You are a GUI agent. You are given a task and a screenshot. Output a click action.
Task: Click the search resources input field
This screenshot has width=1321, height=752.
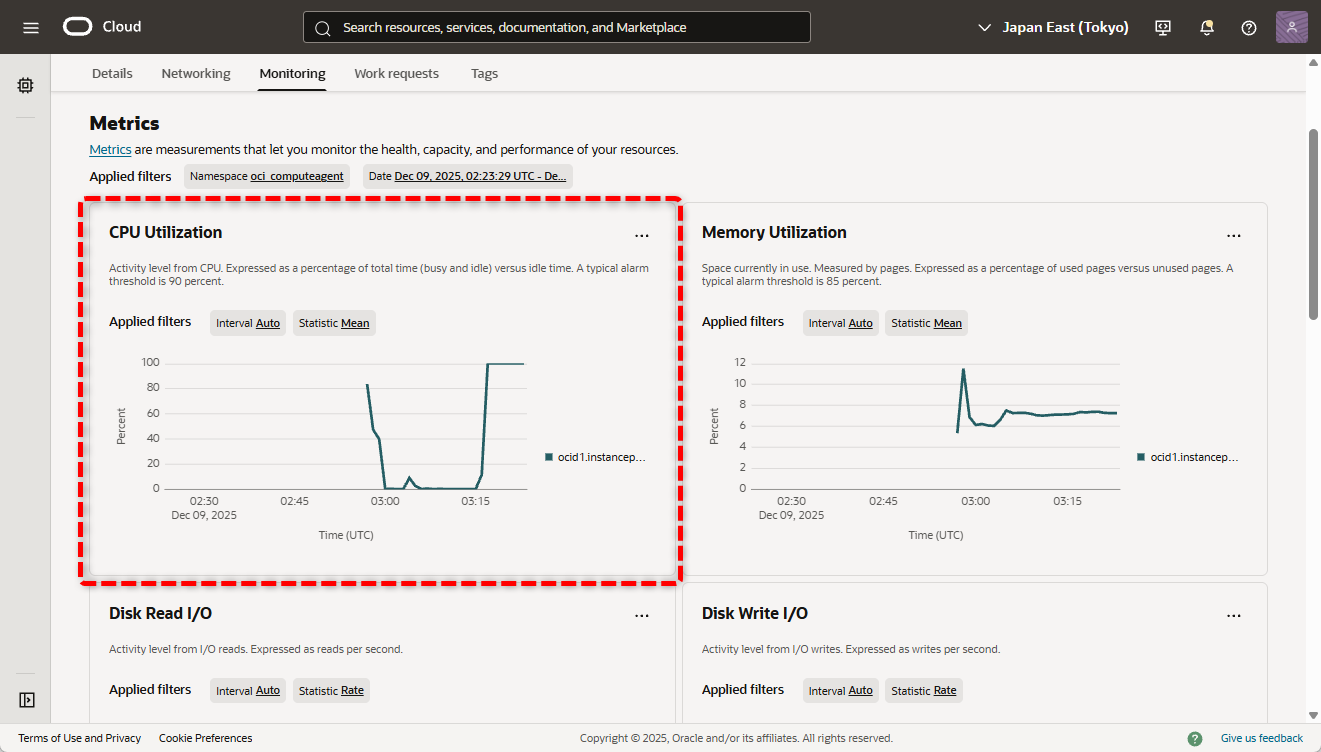tap(557, 28)
